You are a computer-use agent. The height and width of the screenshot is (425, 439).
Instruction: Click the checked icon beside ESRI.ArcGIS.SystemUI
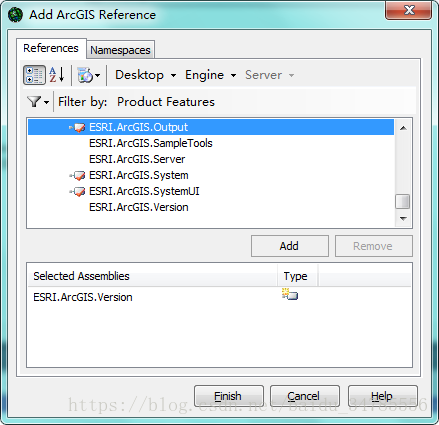pos(78,191)
